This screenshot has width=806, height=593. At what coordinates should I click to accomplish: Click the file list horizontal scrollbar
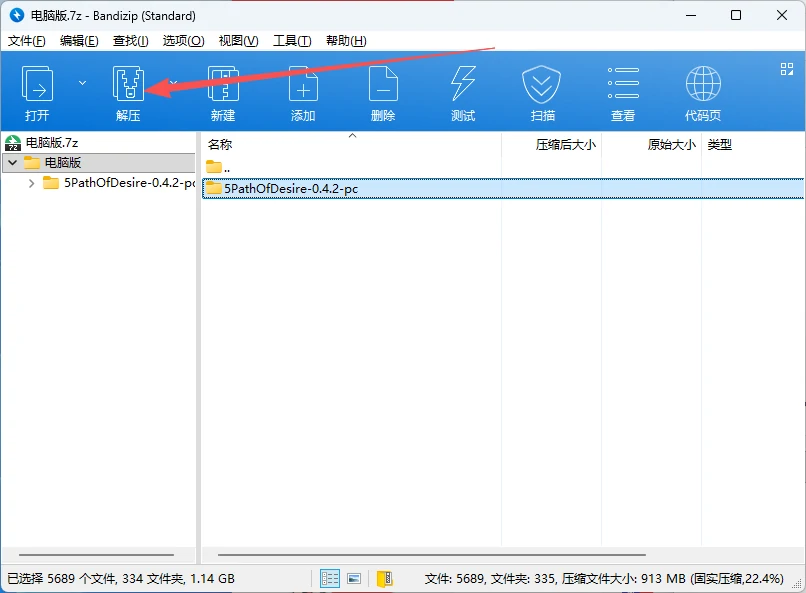click(431, 555)
